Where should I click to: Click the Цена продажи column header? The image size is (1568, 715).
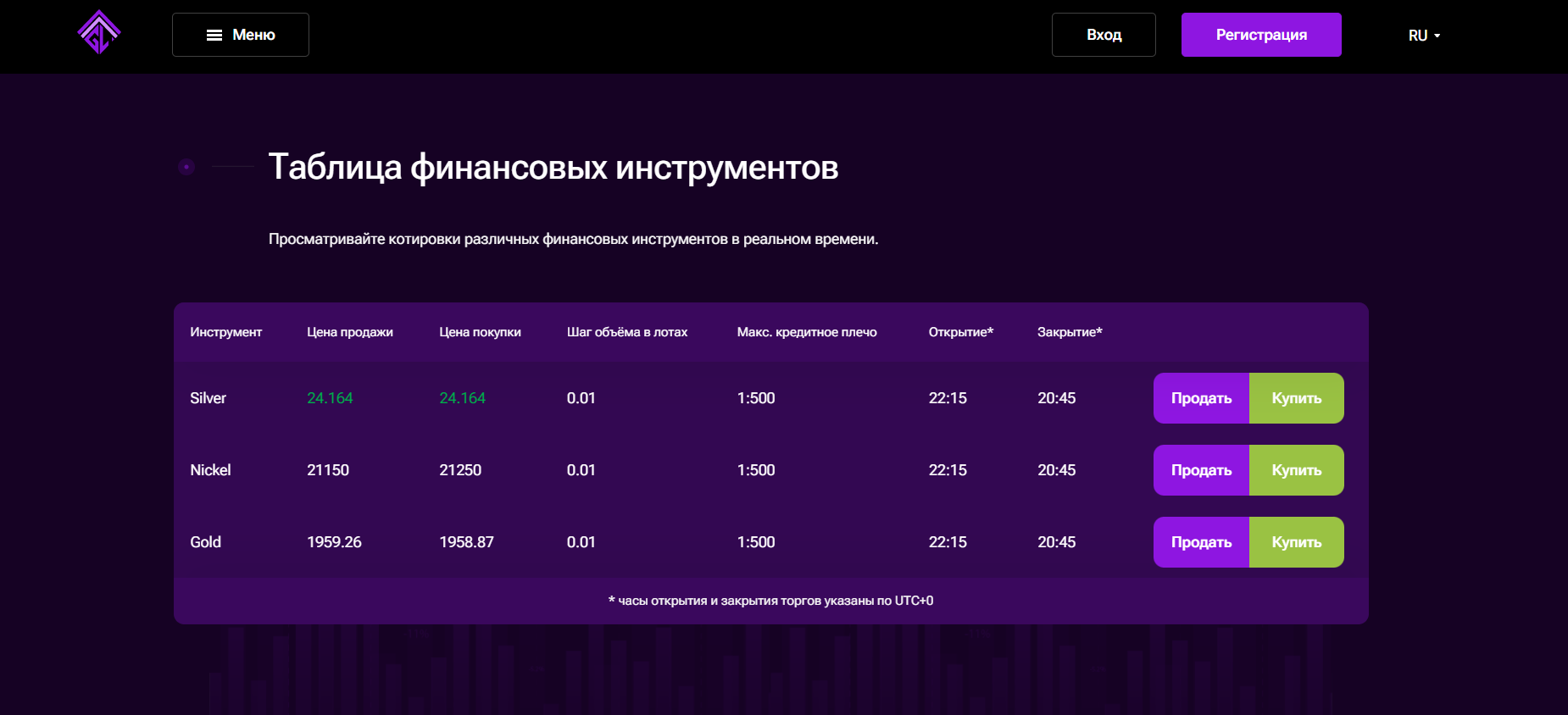click(349, 332)
